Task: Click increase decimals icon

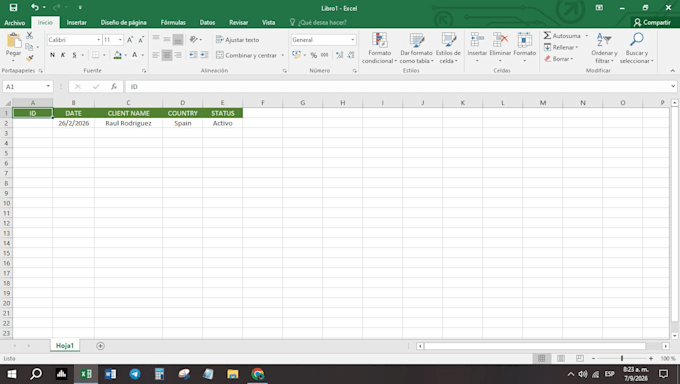Action: [340, 55]
